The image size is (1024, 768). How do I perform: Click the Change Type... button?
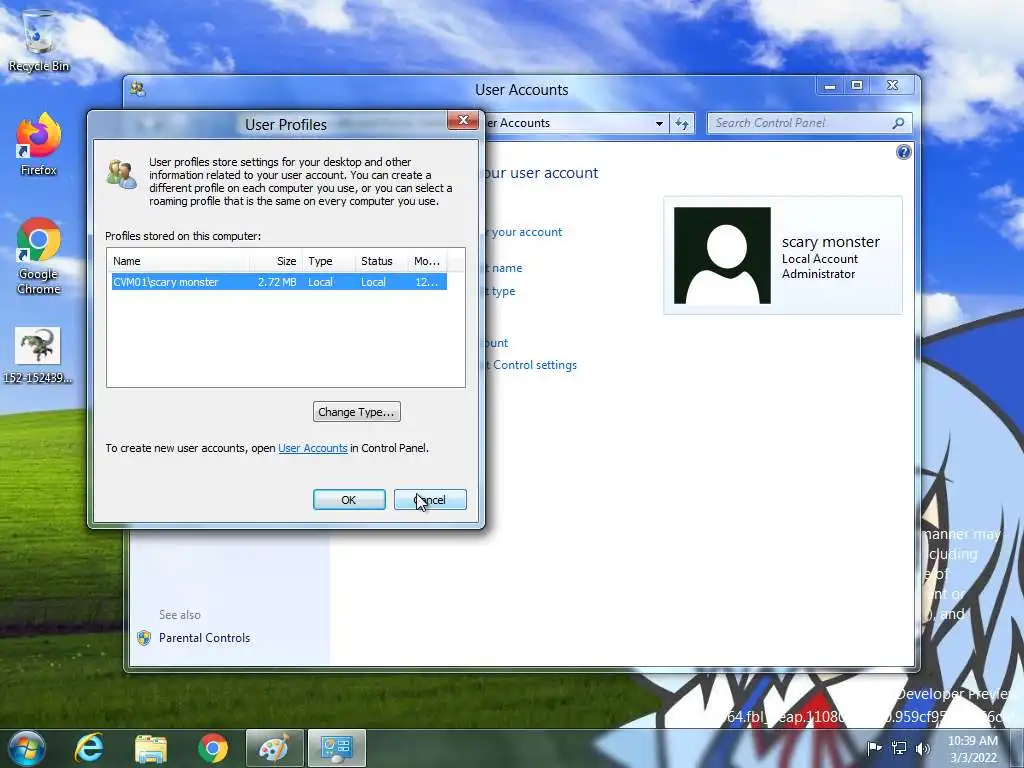tap(357, 412)
